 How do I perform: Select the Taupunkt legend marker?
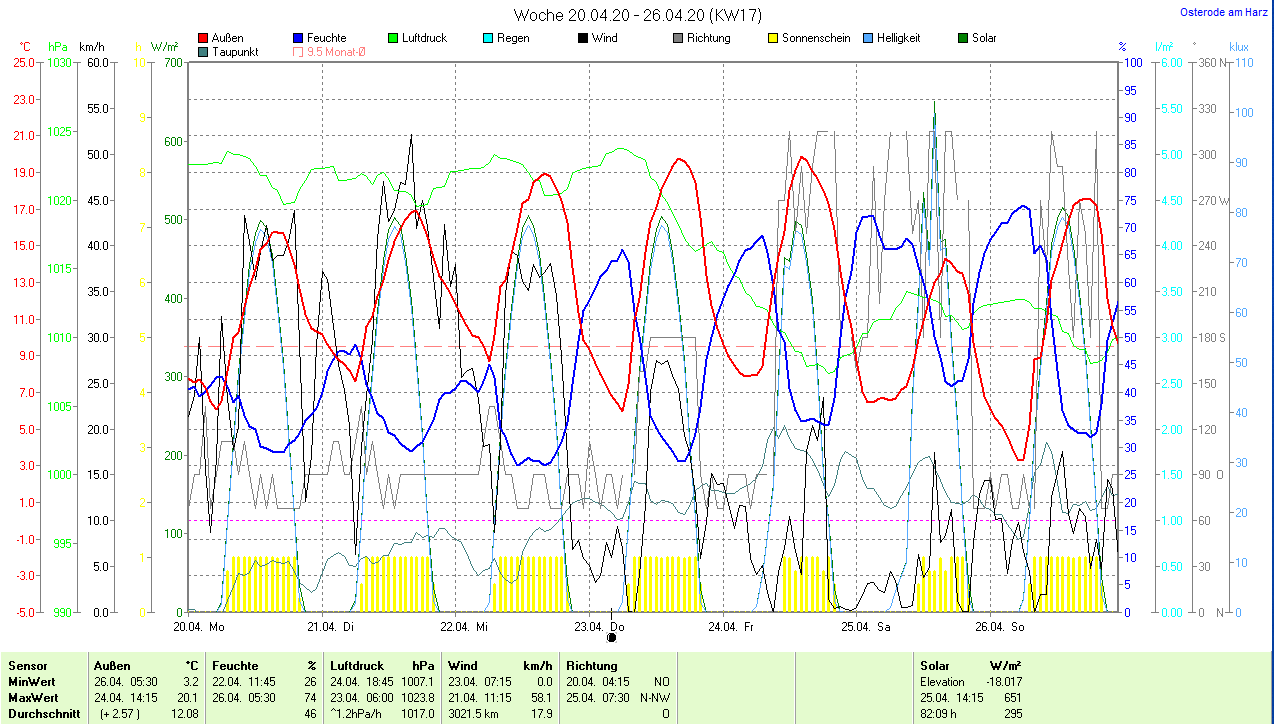203,52
